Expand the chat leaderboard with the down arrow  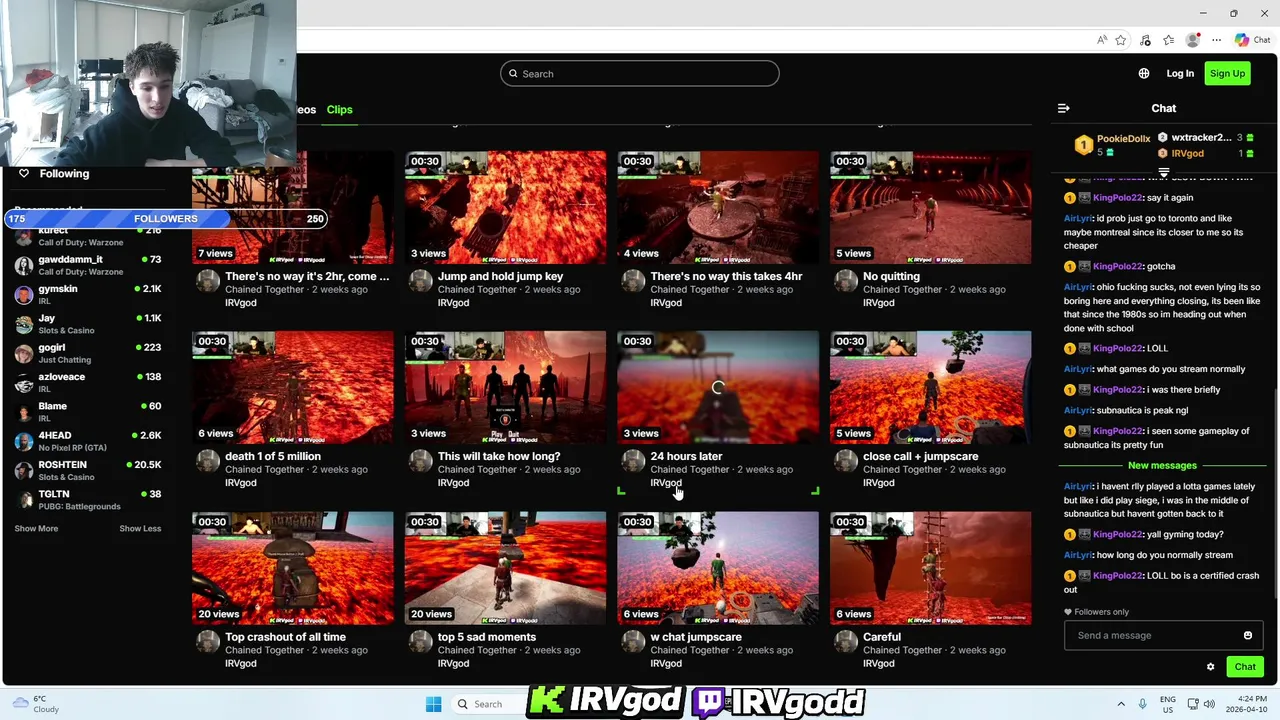click(x=1163, y=173)
